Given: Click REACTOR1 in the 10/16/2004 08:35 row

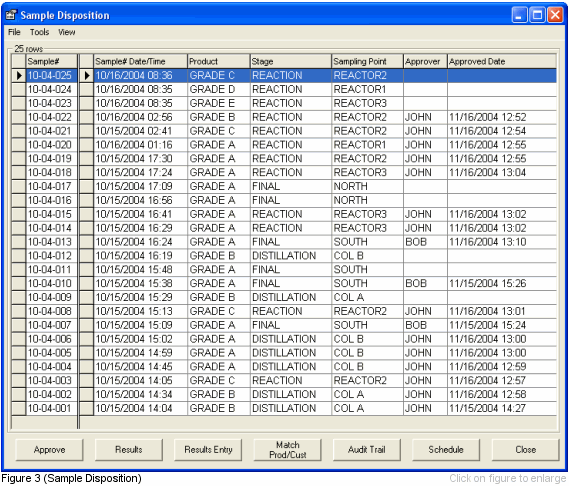Looking at the screenshot, I should click(367, 89).
